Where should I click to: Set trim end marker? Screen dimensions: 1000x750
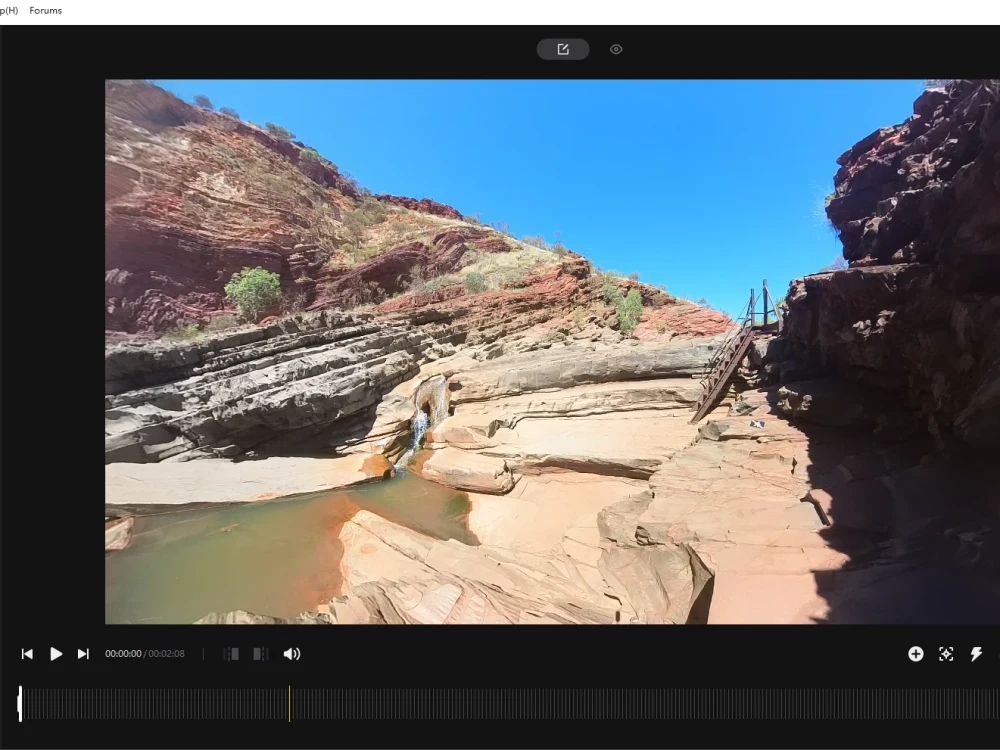pyautogui.click(x=260, y=654)
